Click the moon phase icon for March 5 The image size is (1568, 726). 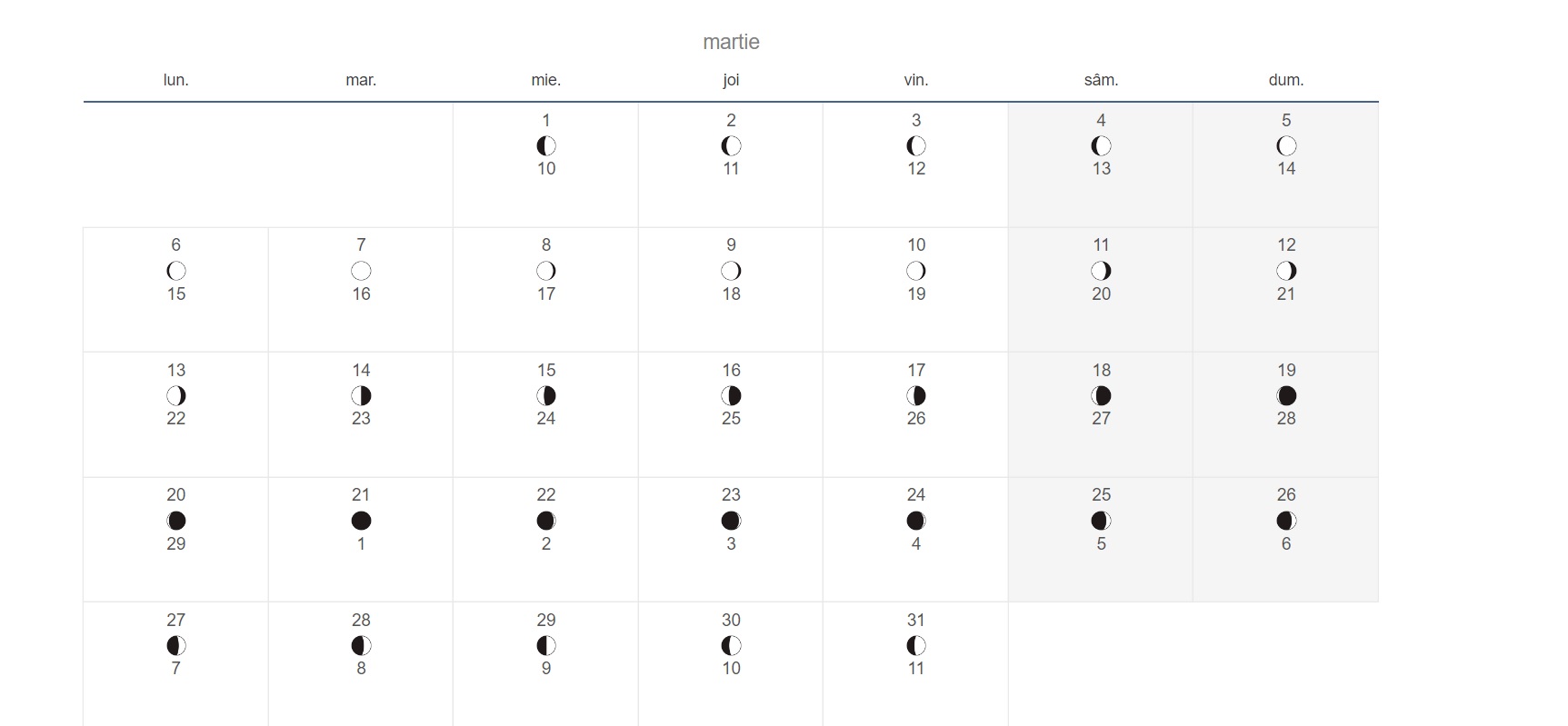(x=1286, y=145)
